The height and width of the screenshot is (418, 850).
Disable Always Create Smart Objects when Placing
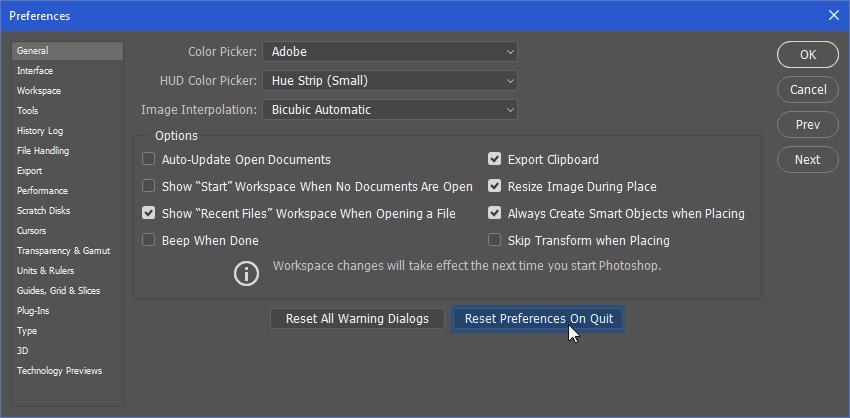click(494, 213)
